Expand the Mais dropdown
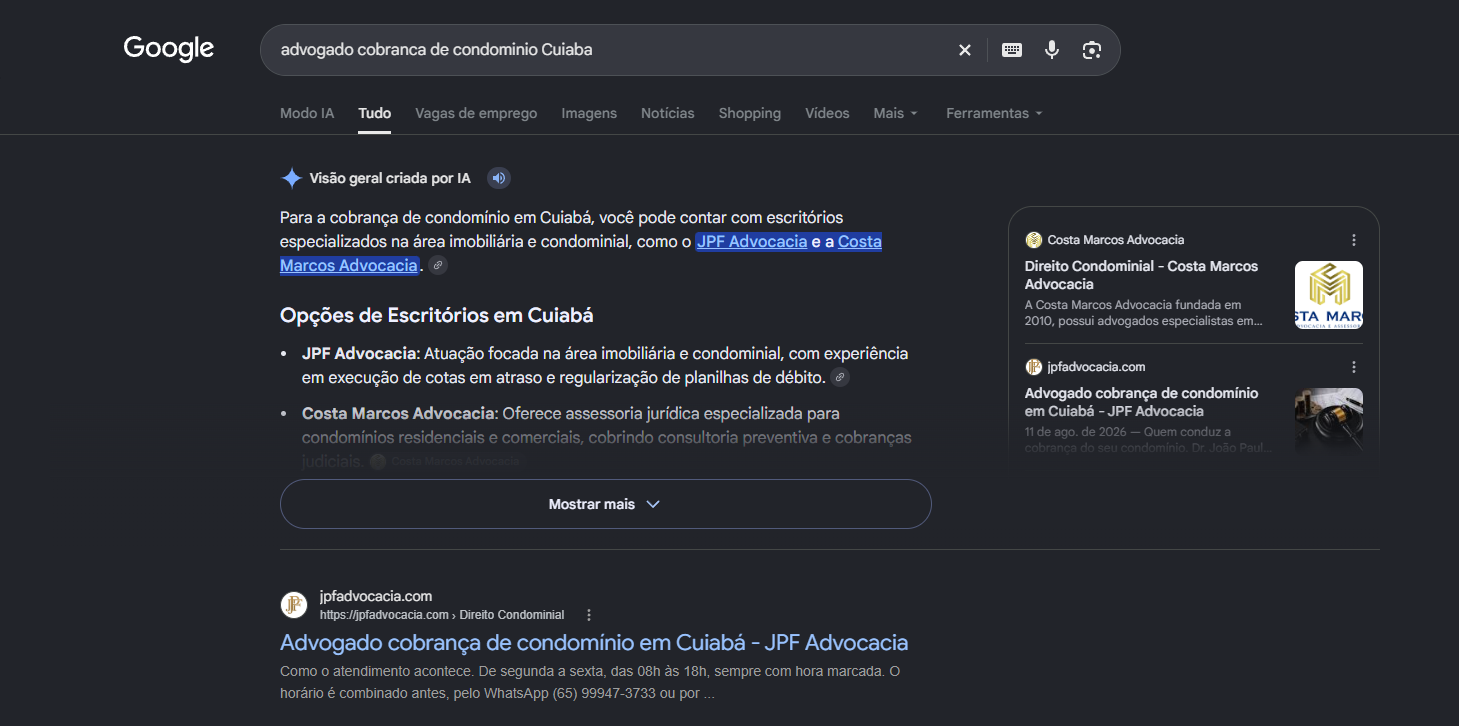This screenshot has width=1459, height=726. coord(895,113)
